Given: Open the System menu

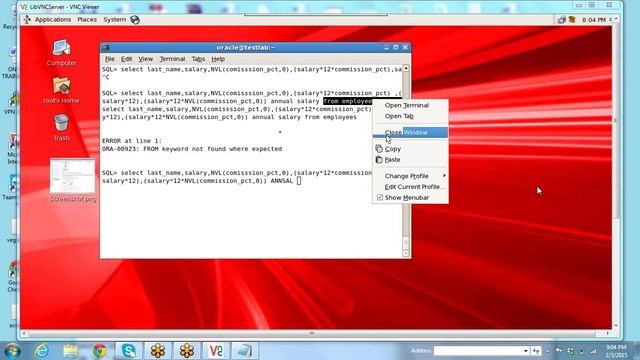Looking at the screenshot, I should pyautogui.click(x=115, y=20).
